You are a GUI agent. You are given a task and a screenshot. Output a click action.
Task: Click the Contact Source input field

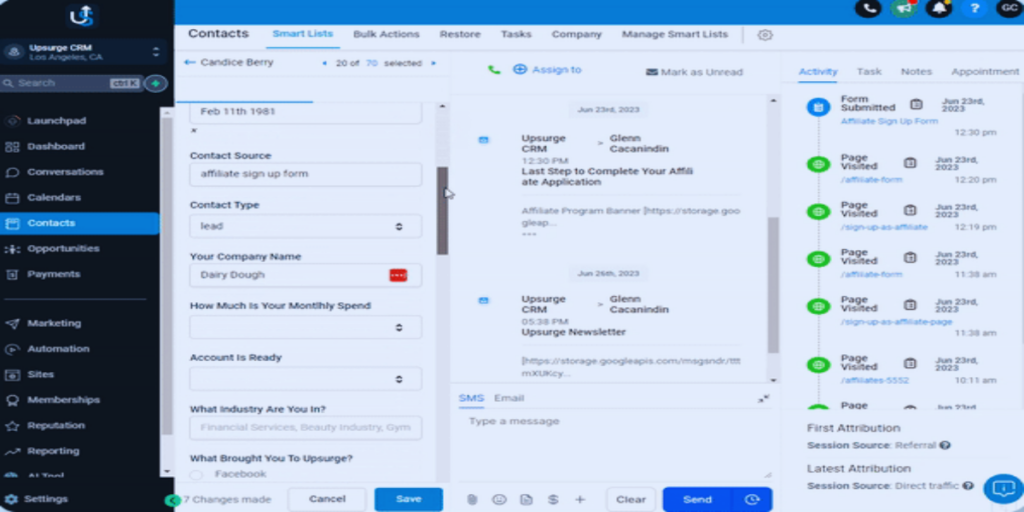tap(306, 174)
